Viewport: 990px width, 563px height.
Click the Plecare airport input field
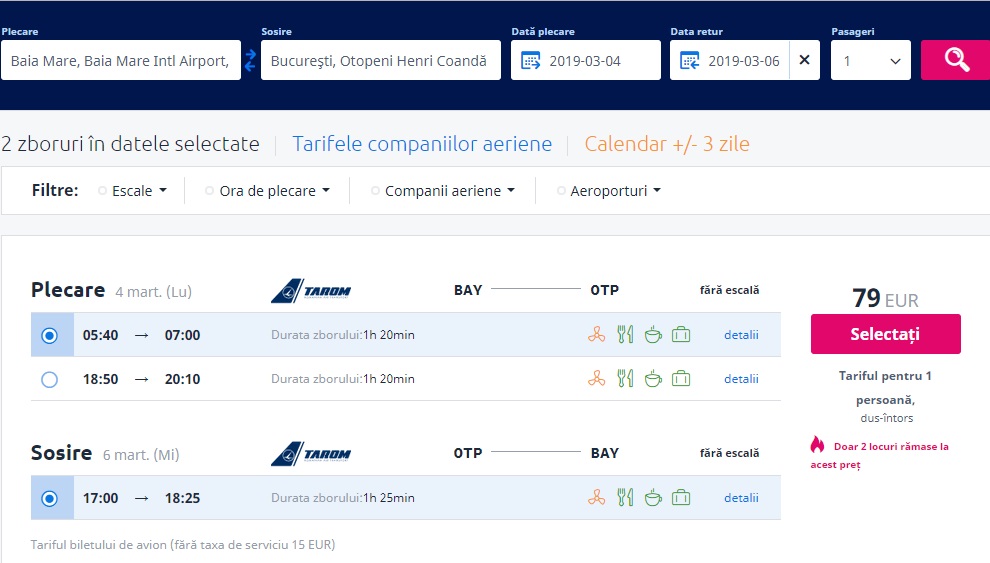pos(120,61)
